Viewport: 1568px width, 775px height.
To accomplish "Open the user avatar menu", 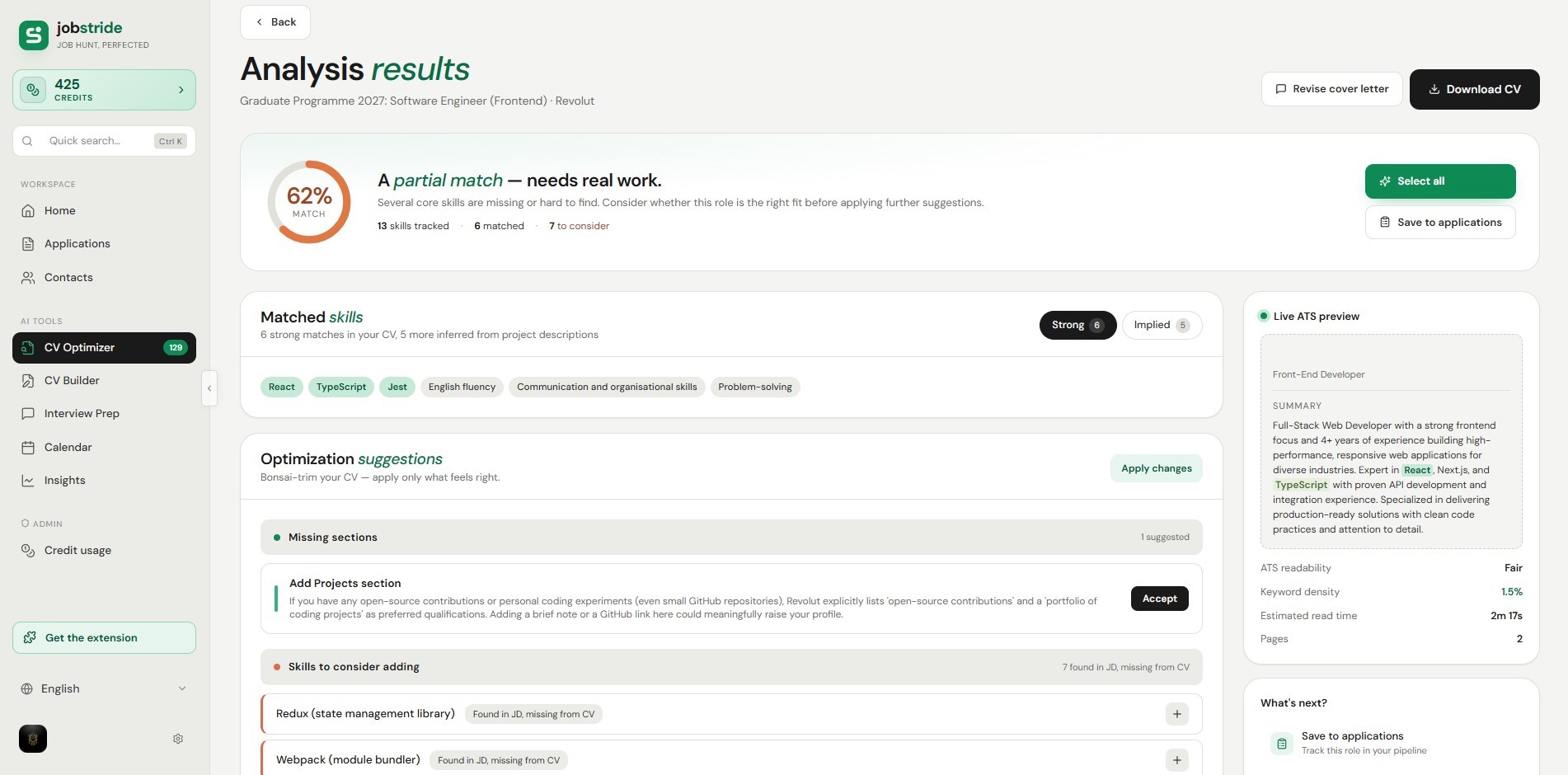I will tap(33, 739).
